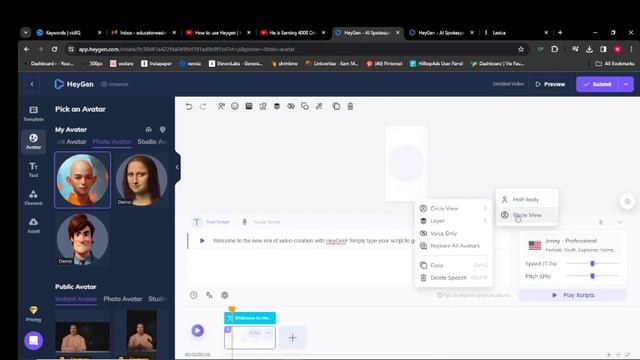This screenshot has height=360, width=640.
Task: Play the timeline with purple play button
Action: (x=198, y=330)
